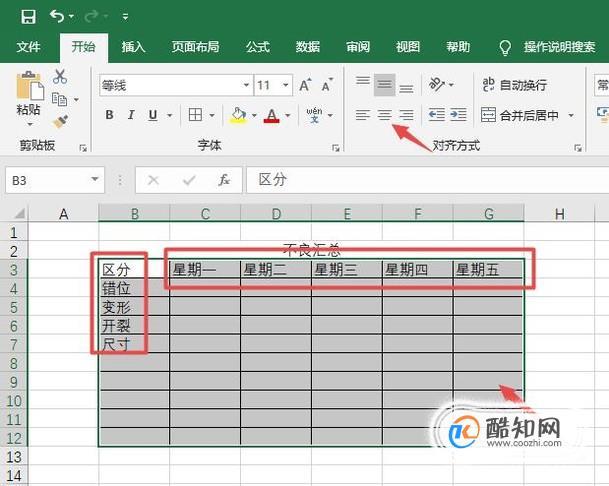609x486 pixels.
Task: Toggle Underline formatting
Action: [153, 115]
